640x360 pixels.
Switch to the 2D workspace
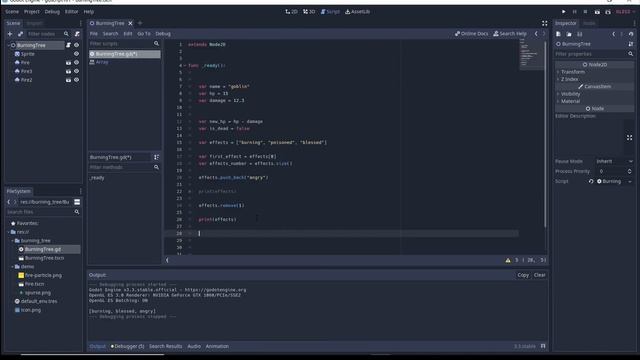click(x=291, y=12)
